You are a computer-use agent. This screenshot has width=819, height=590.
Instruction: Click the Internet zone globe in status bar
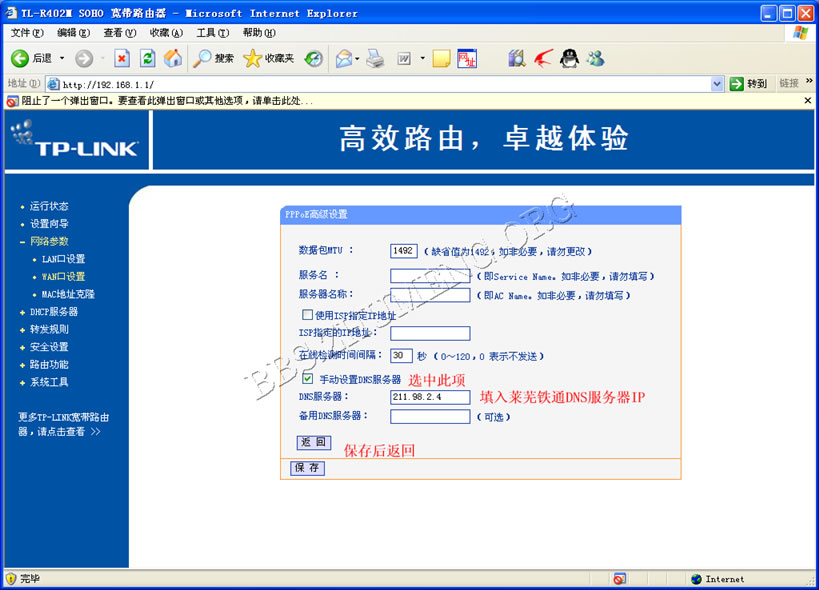696,579
